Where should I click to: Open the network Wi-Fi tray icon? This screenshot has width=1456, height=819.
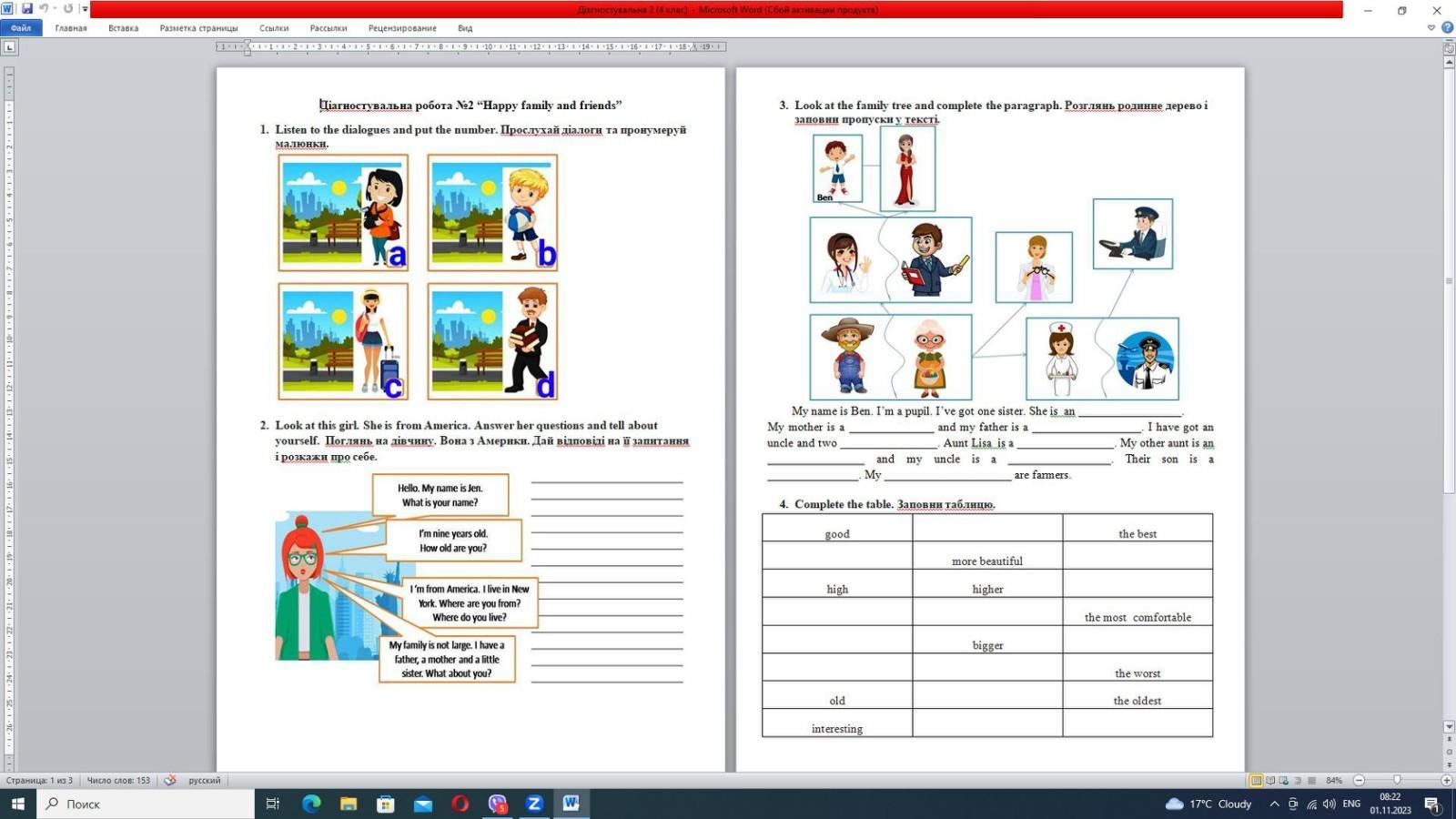click(x=1311, y=804)
